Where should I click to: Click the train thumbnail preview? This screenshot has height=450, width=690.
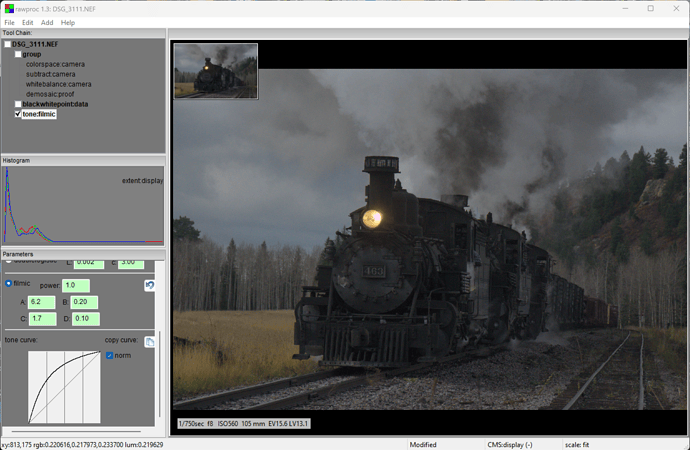click(x=215, y=70)
